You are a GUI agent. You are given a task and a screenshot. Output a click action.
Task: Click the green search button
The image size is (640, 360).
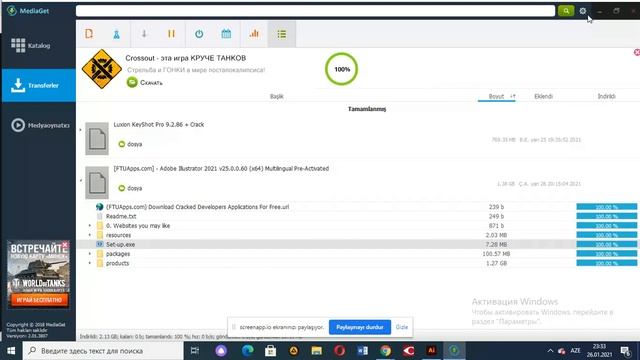566,11
